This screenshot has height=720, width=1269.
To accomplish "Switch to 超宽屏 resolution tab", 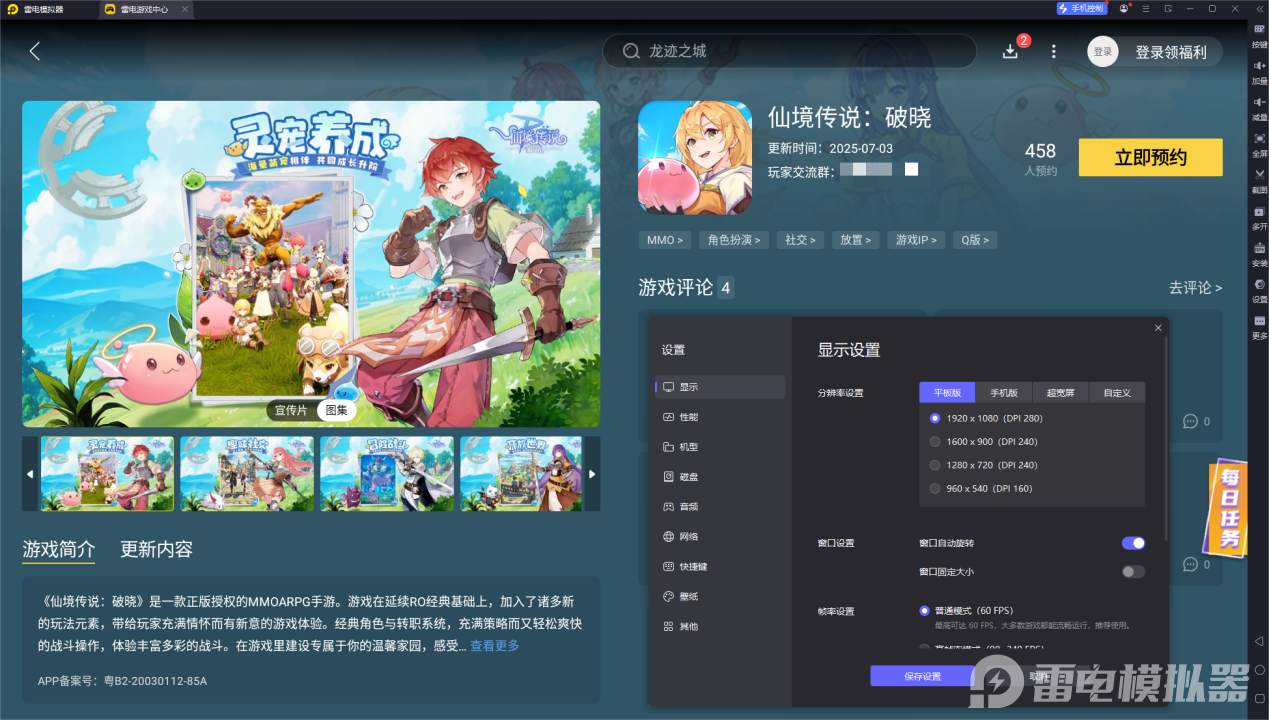I will click(x=1060, y=393).
